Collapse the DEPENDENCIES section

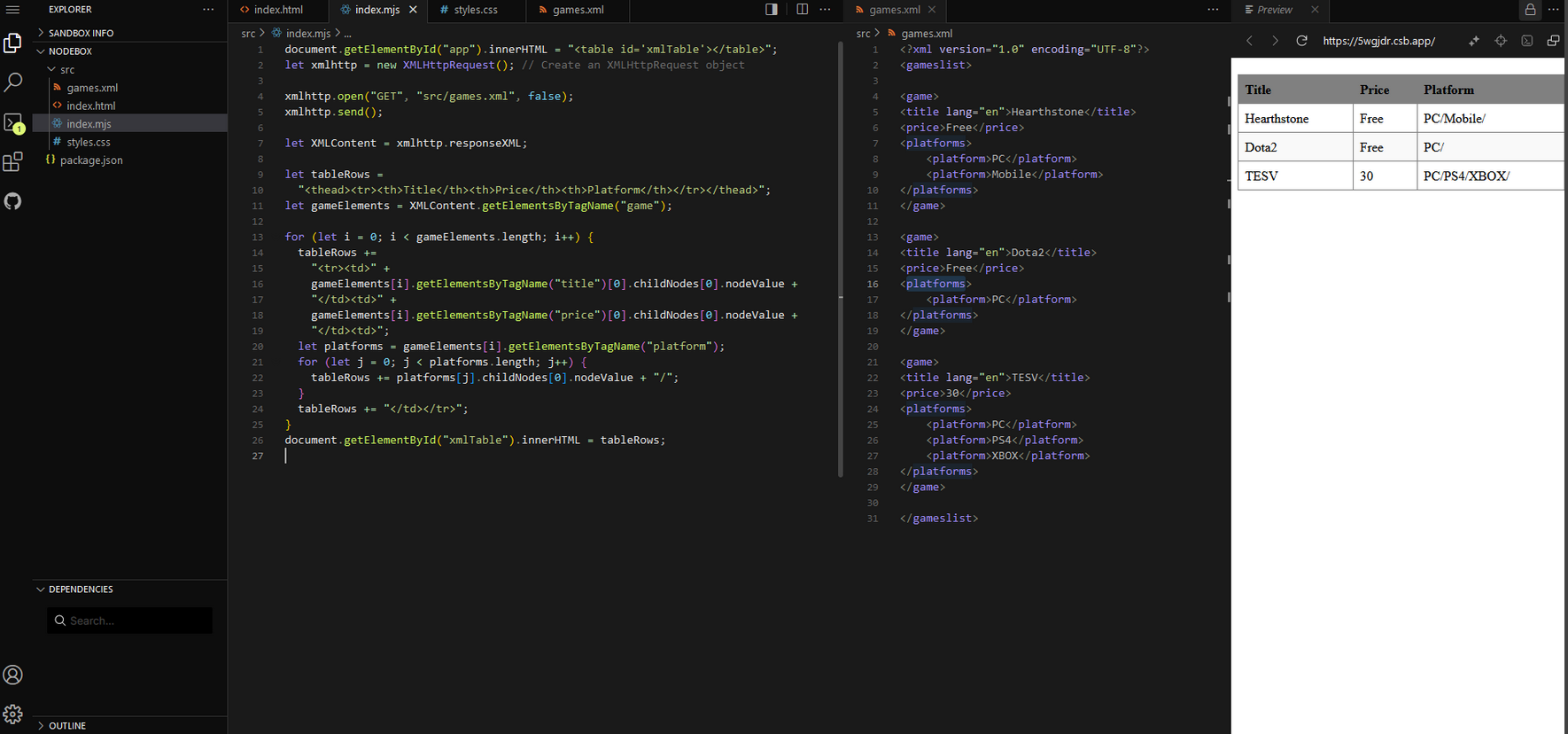click(x=129, y=590)
